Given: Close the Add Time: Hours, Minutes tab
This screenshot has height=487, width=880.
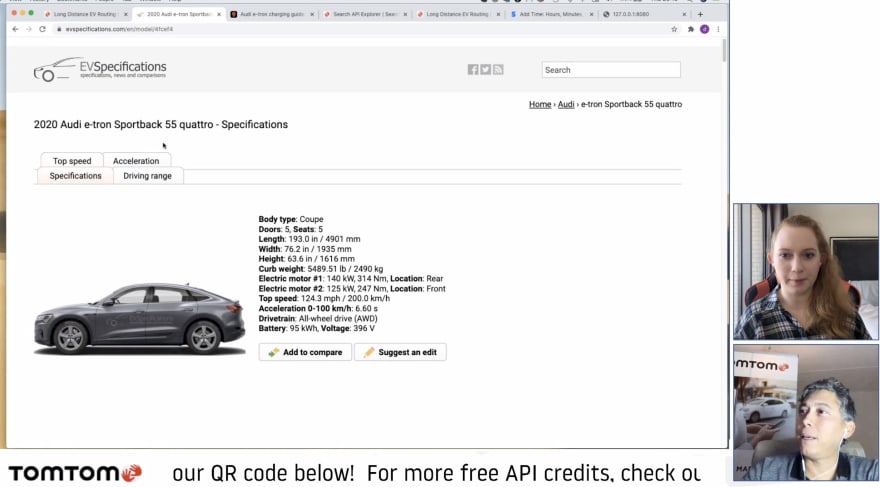Looking at the screenshot, I should point(591,14).
